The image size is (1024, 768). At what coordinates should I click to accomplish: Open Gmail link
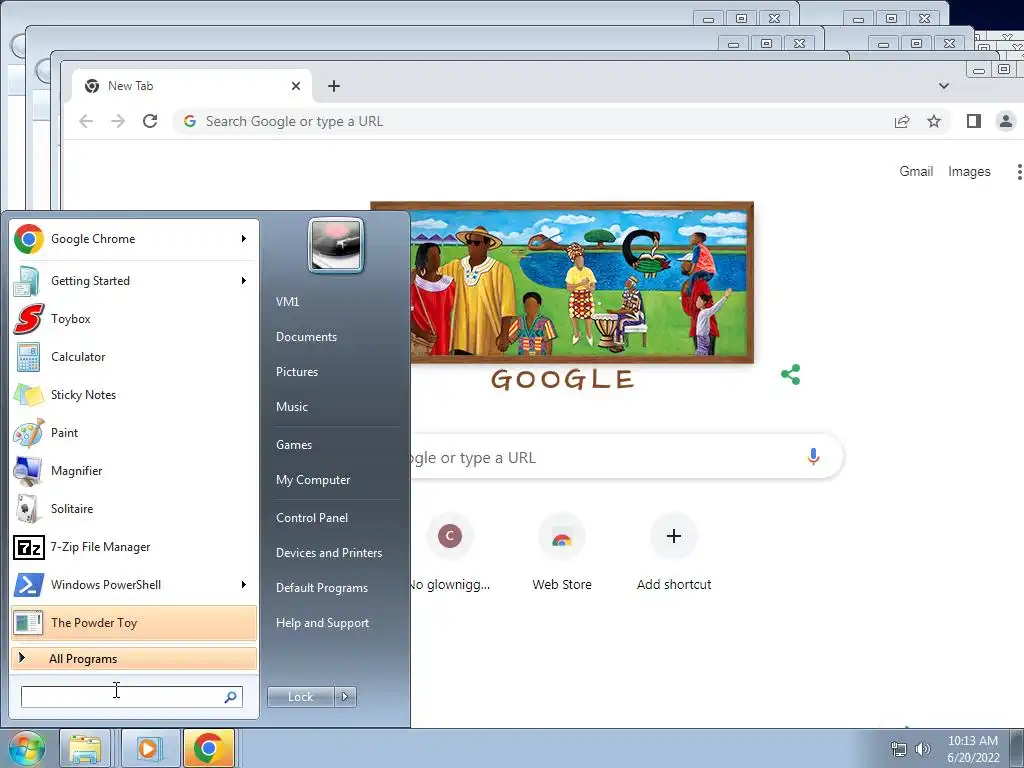click(916, 172)
